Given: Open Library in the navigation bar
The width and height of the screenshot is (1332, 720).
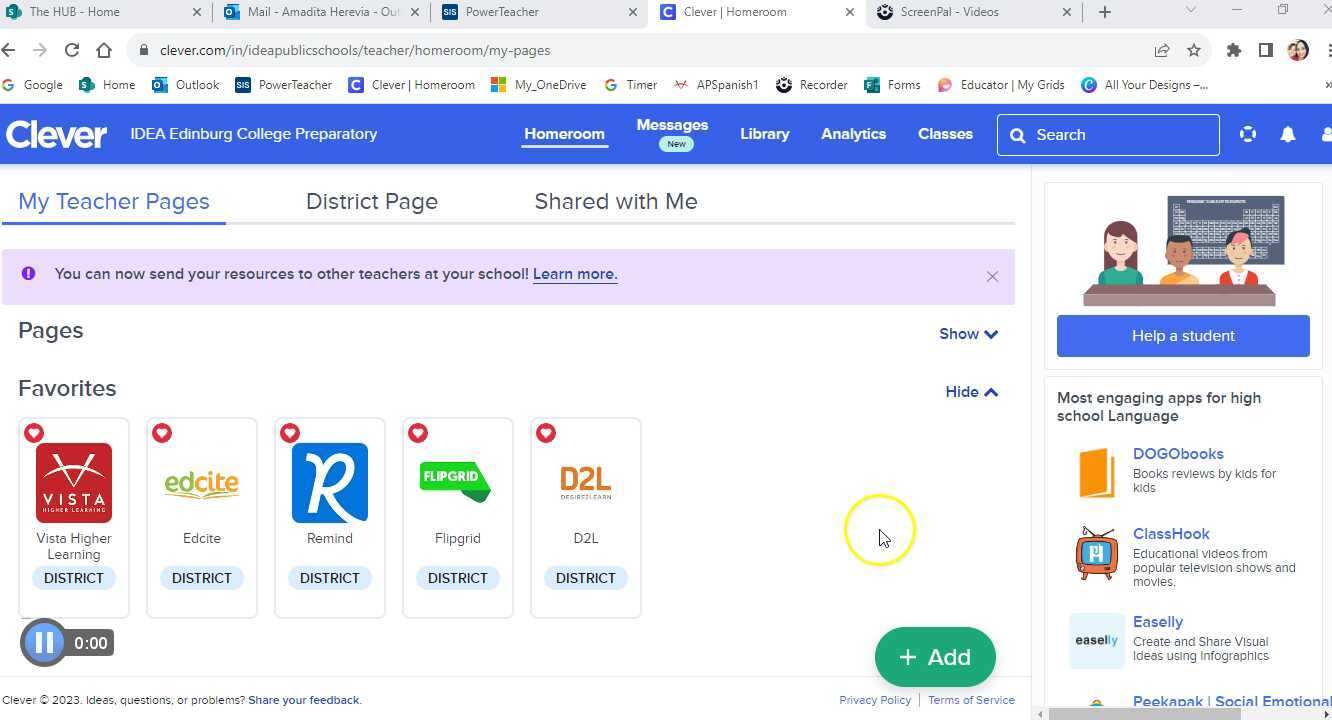Looking at the screenshot, I should point(765,134).
